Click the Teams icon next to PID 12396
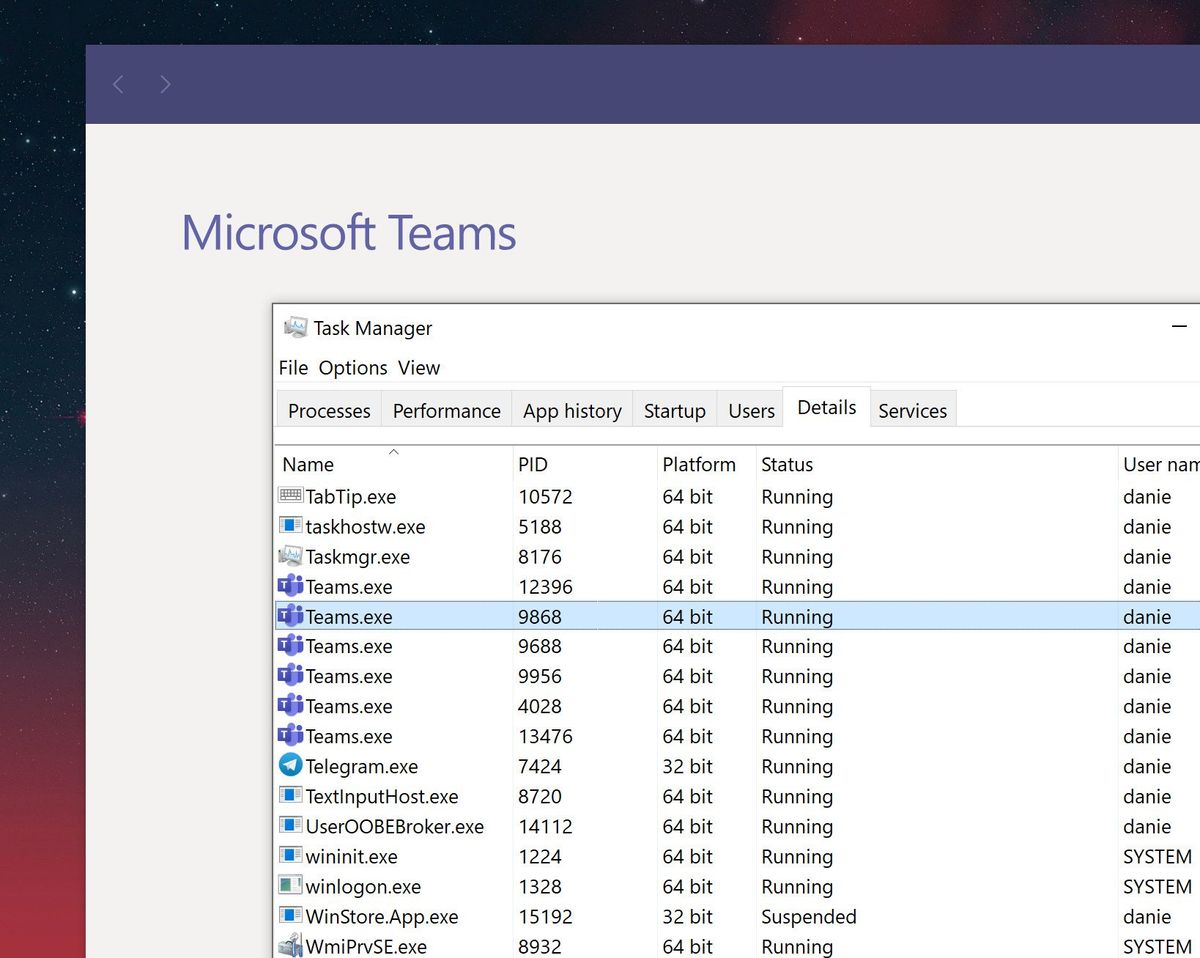This screenshot has height=958, width=1200. point(290,586)
